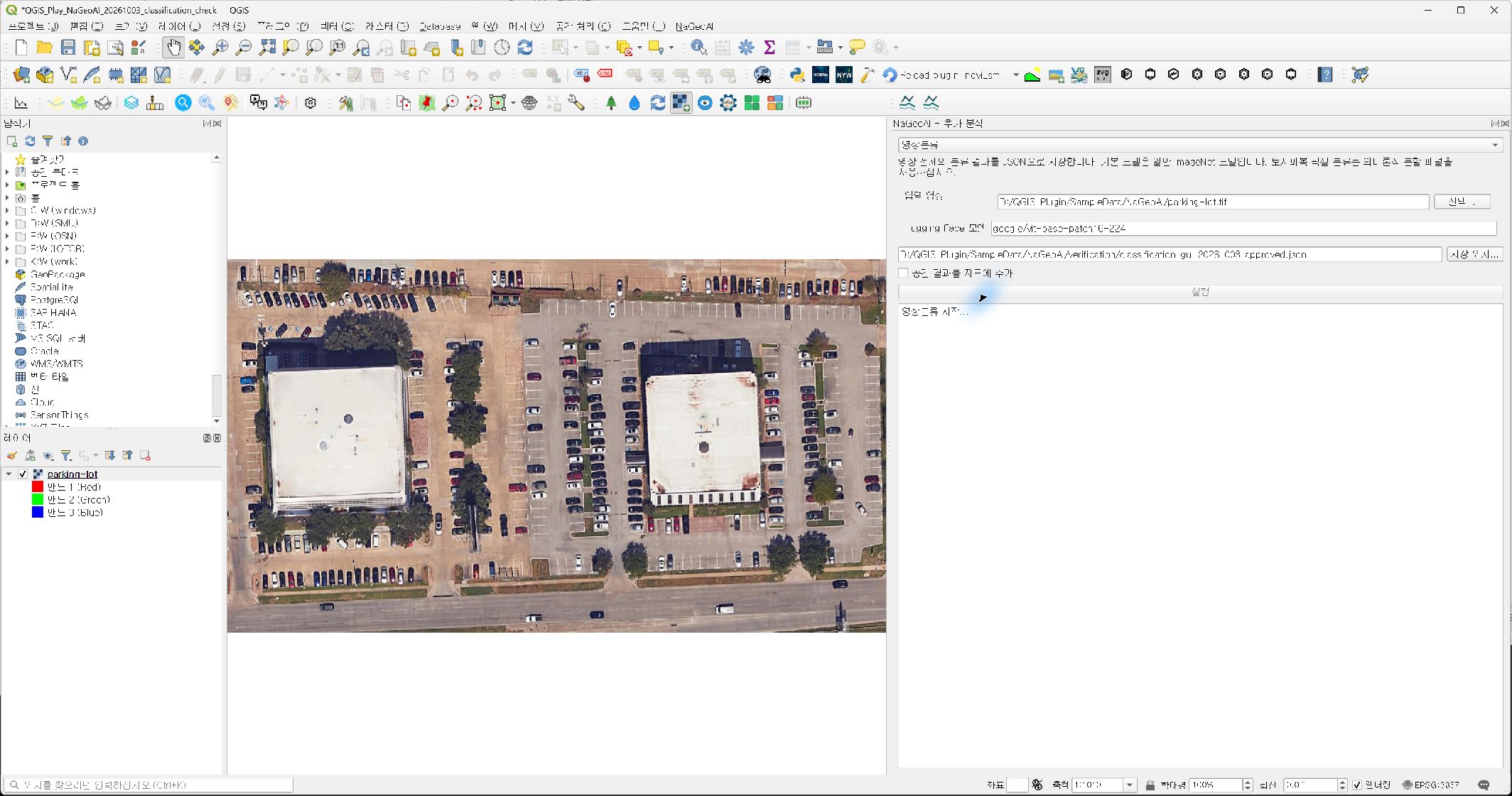Select the Pan Map hand tool

(173, 48)
